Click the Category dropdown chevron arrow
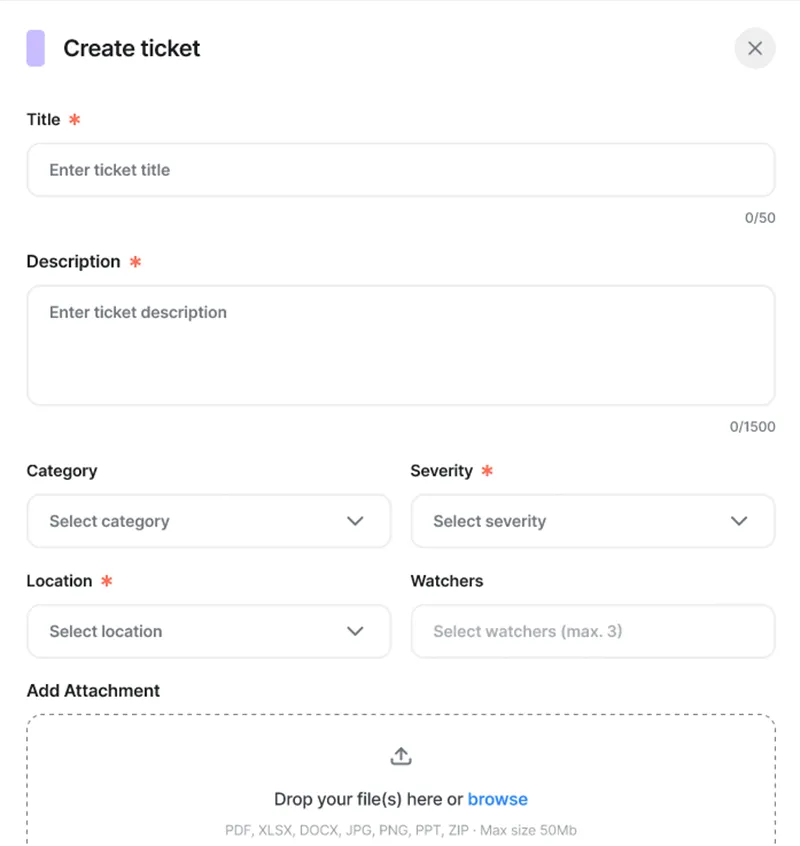This screenshot has height=846, width=800. [x=355, y=521]
